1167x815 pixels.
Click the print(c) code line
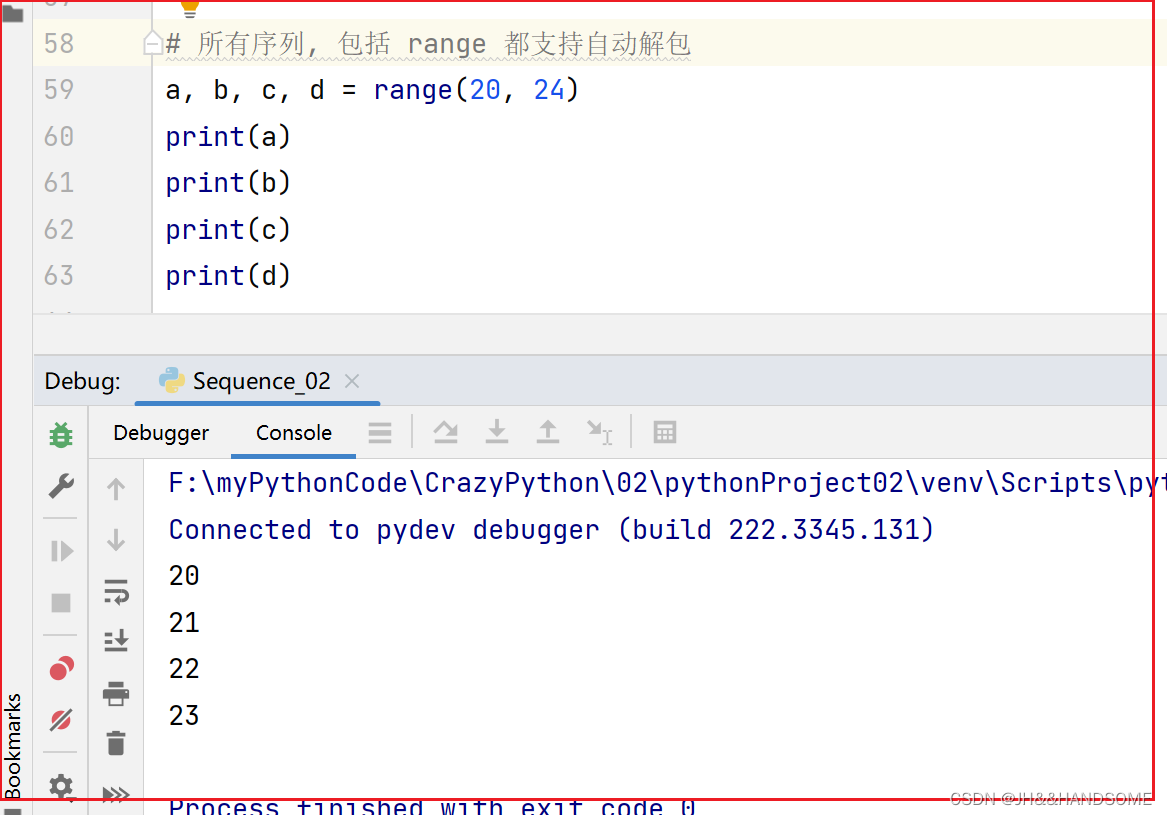(x=228, y=230)
